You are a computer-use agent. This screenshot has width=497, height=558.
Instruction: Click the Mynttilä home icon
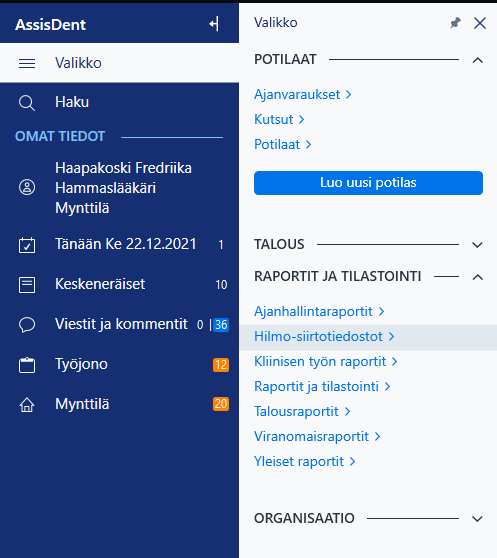coord(27,405)
